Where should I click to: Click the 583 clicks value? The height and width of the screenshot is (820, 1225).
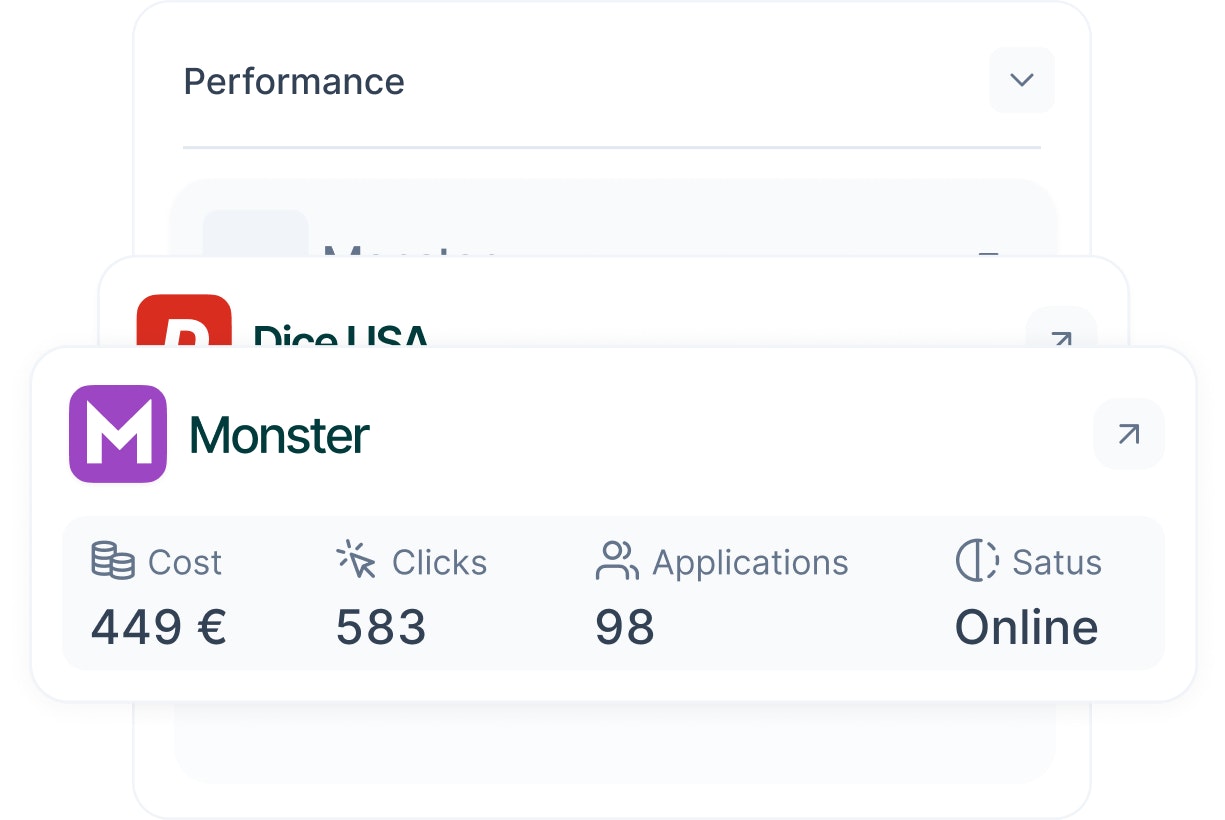click(x=381, y=628)
